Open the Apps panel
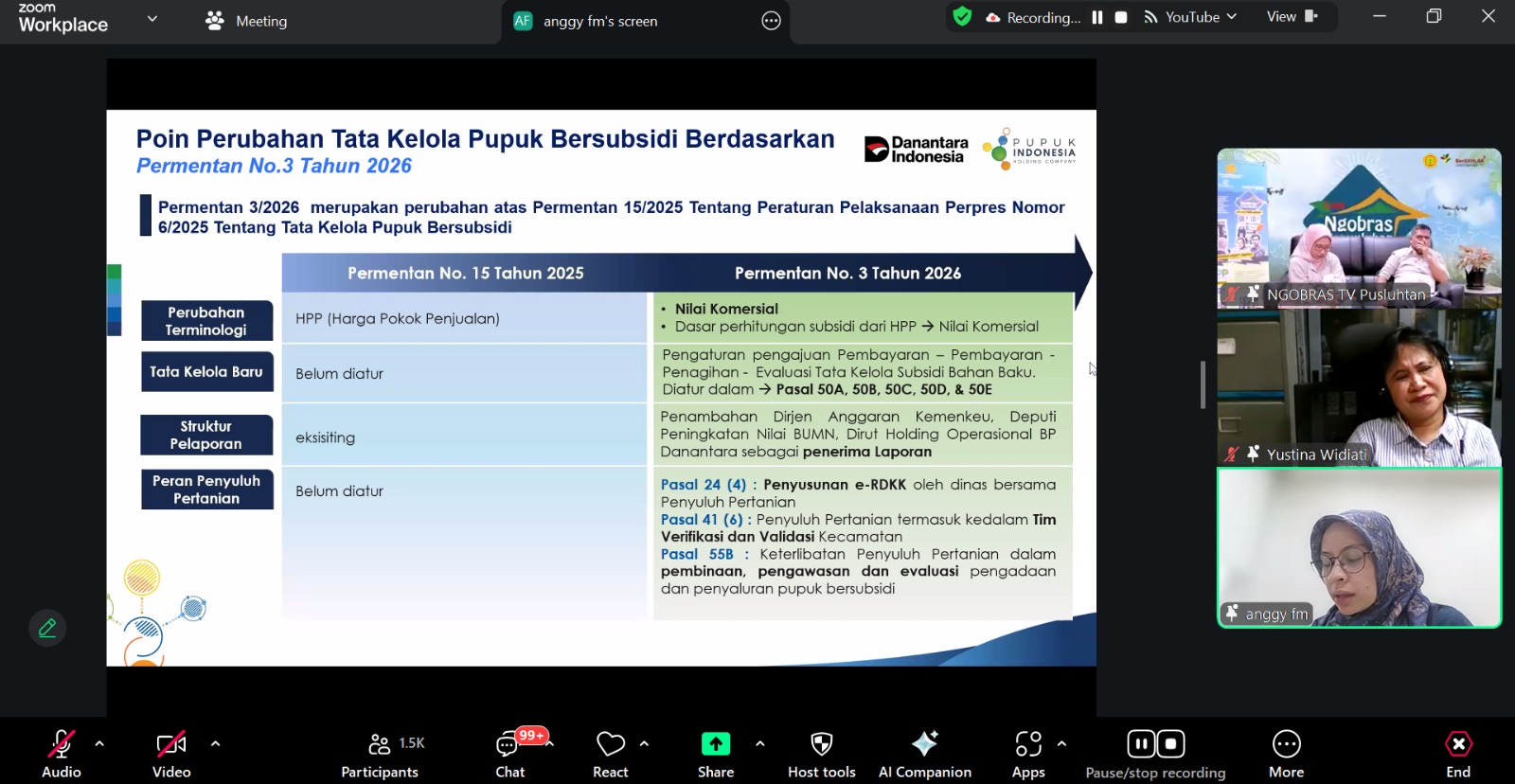The image size is (1515, 784). click(1028, 754)
